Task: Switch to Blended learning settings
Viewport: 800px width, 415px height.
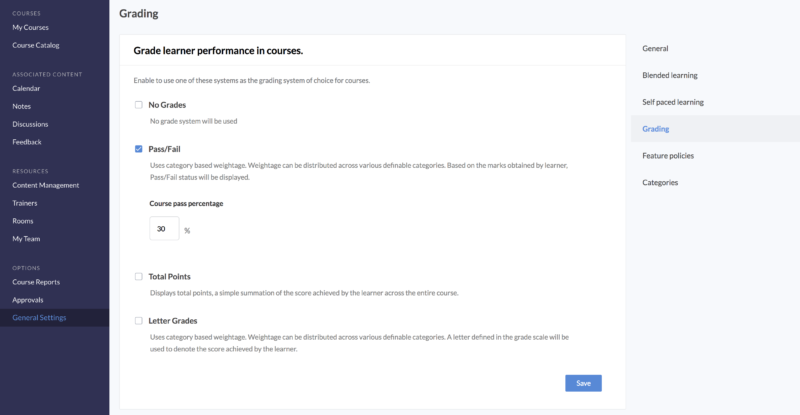Action: (670, 75)
